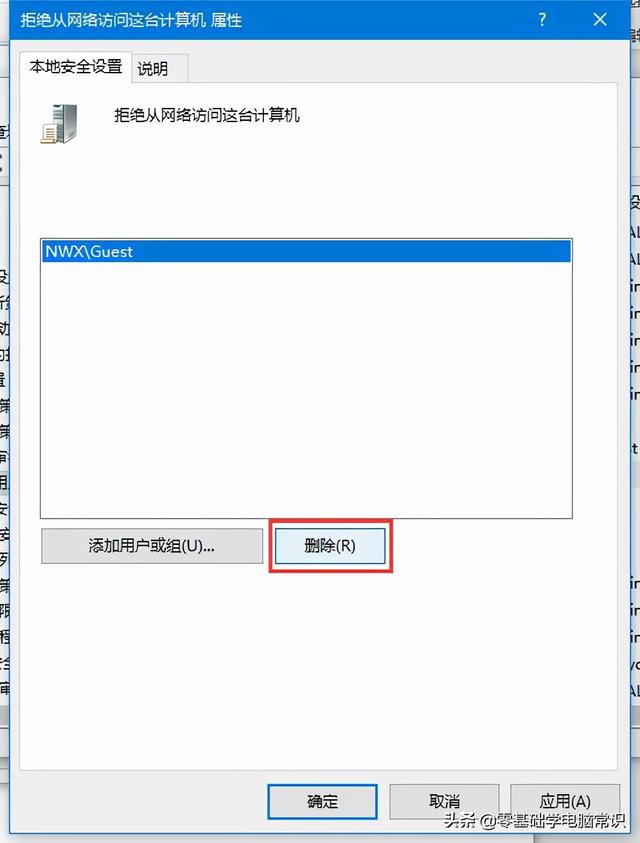Click the 头条 @零基础学电脑常识 watermark

coord(535,820)
